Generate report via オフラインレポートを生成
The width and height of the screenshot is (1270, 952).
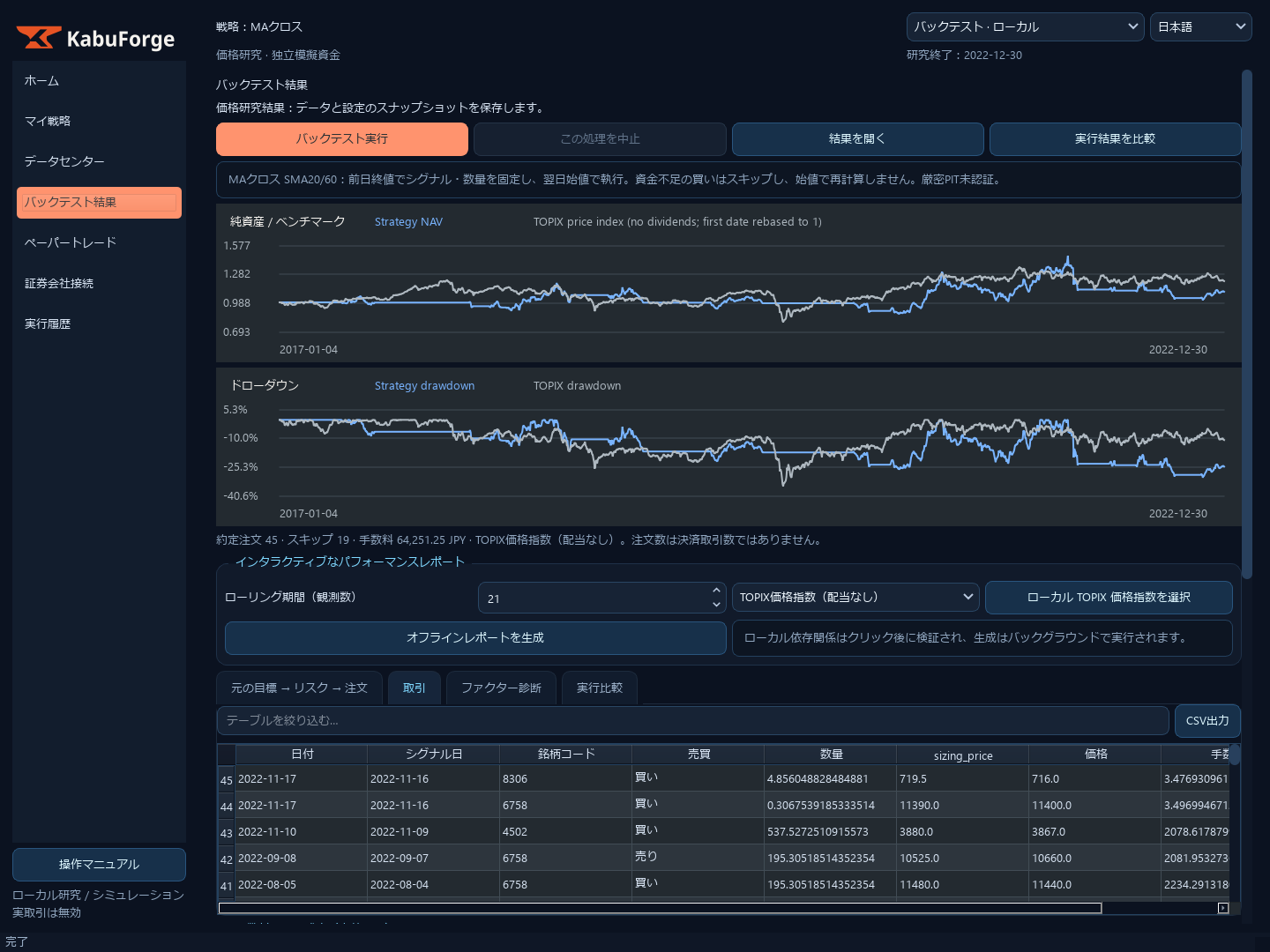click(475, 638)
